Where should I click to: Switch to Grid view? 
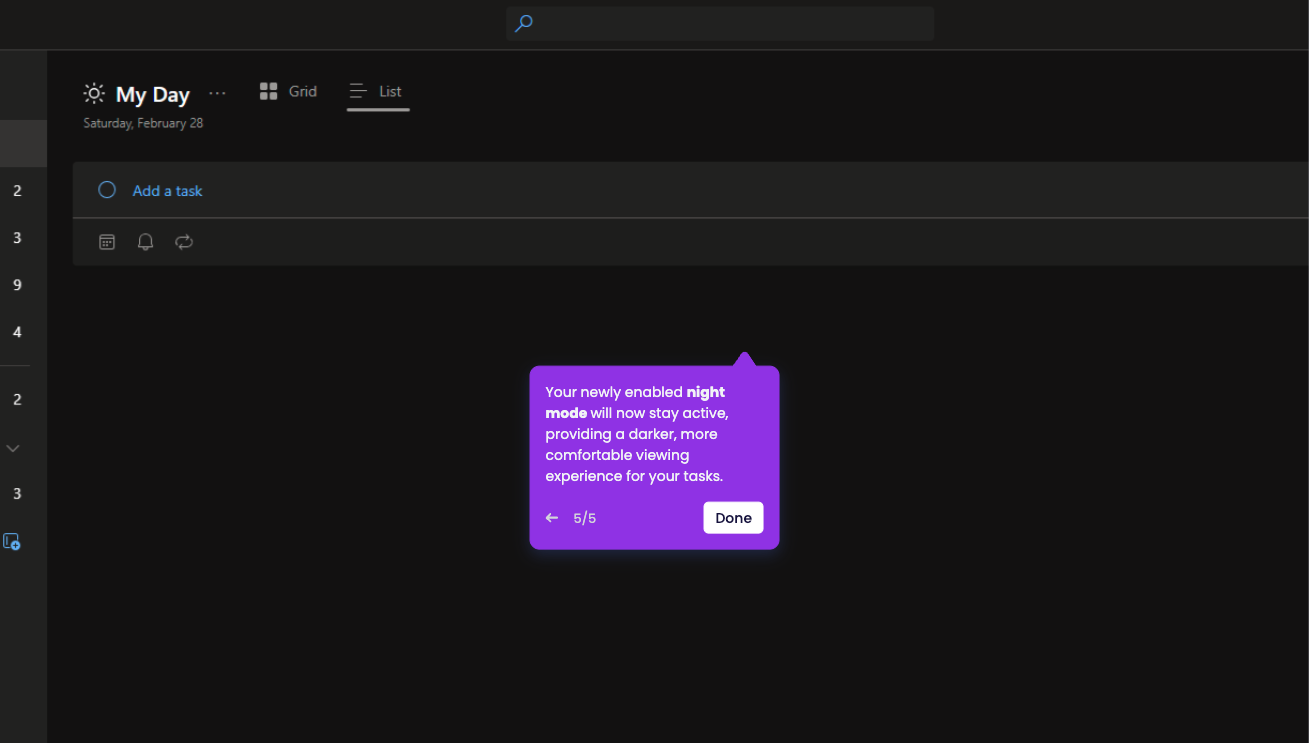288,91
